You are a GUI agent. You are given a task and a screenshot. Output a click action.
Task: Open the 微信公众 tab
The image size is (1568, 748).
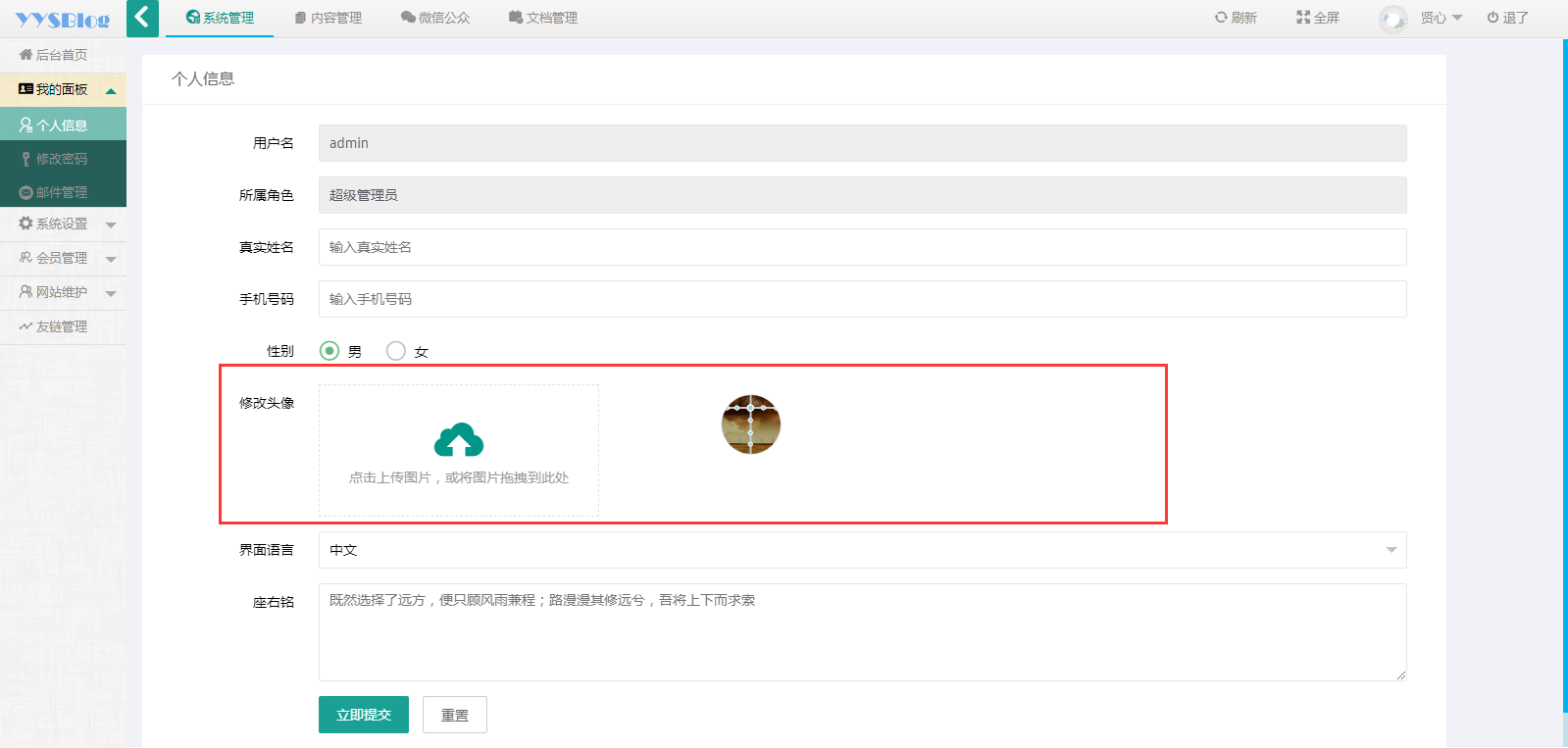point(435,18)
